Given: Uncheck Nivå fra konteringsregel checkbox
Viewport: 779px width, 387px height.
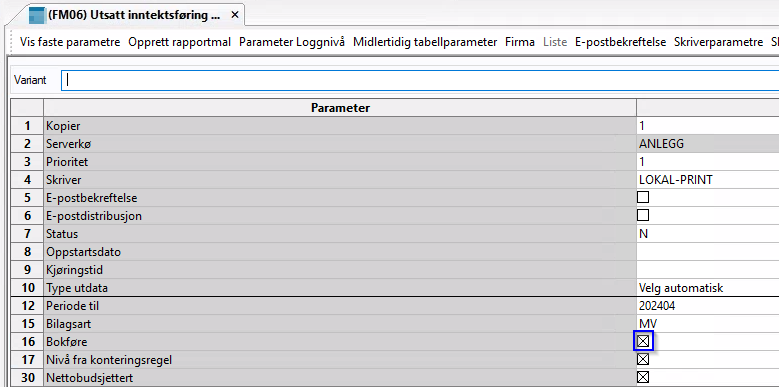Looking at the screenshot, I should click(643, 359).
